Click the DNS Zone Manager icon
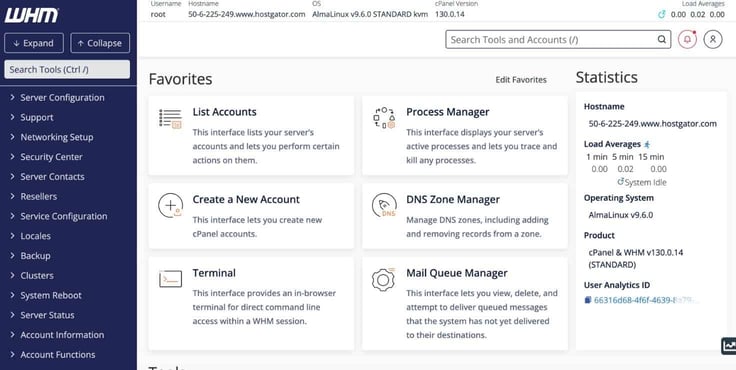736x370 pixels. point(384,205)
